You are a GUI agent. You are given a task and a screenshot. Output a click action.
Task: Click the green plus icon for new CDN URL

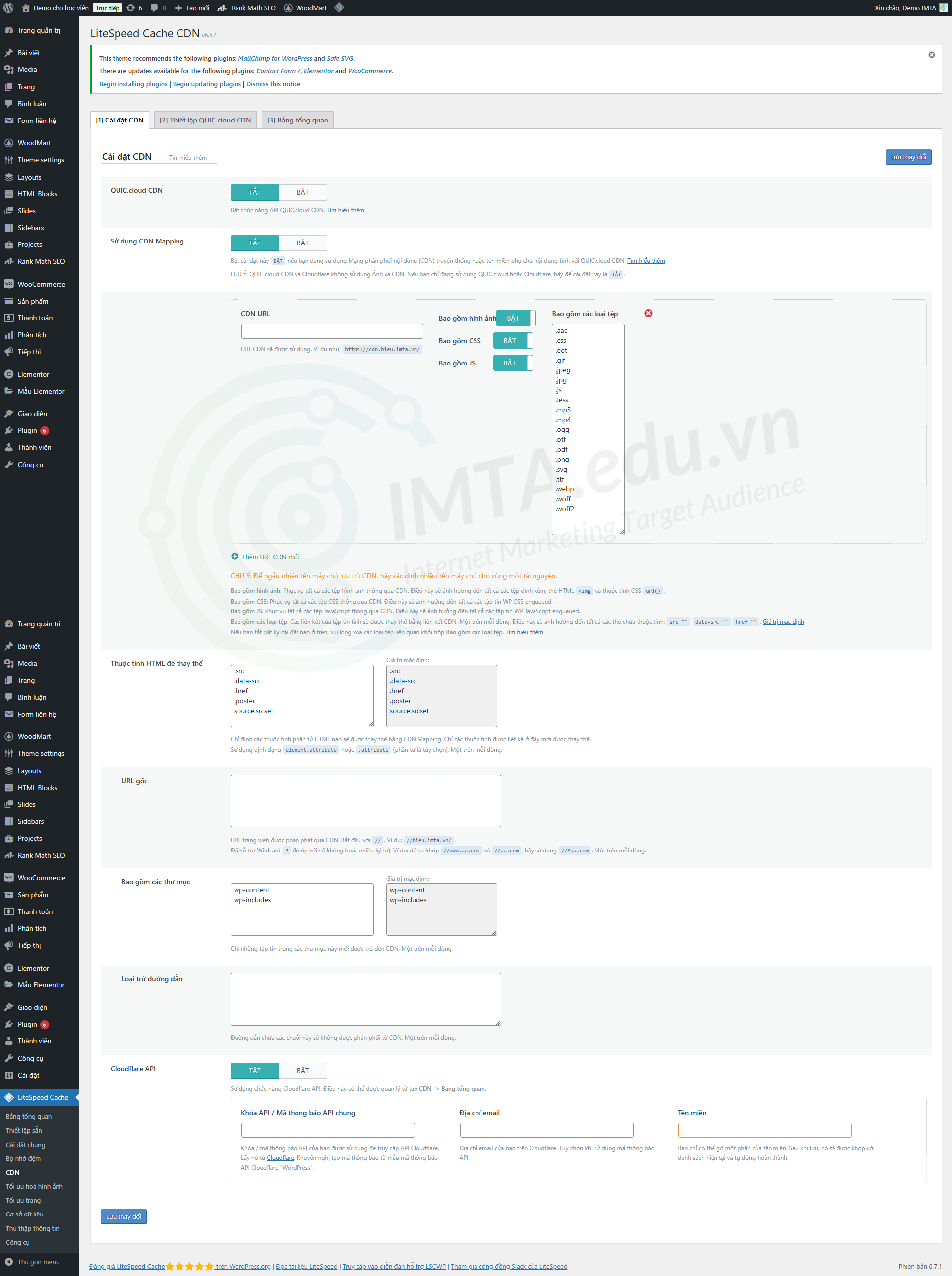tap(235, 557)
